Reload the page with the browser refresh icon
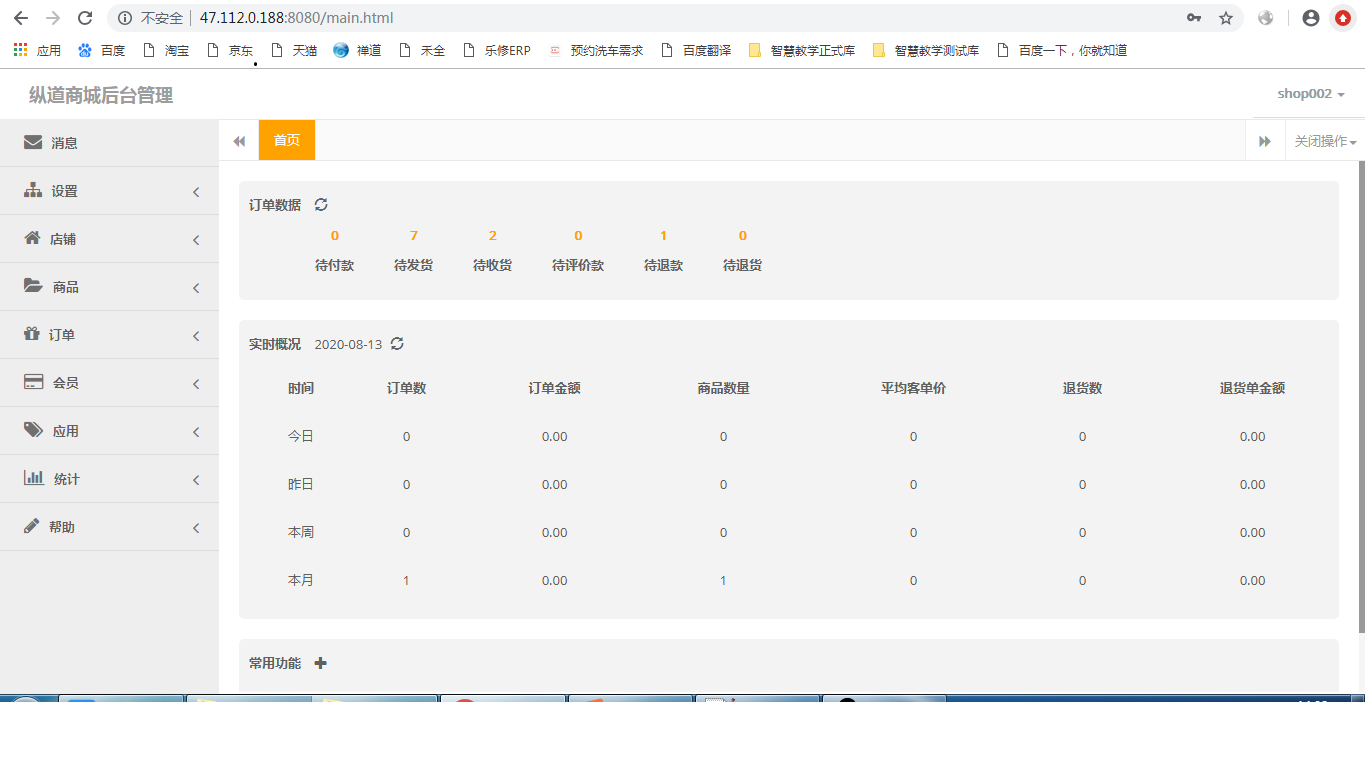1366x768 pixels. coord(85,18)
